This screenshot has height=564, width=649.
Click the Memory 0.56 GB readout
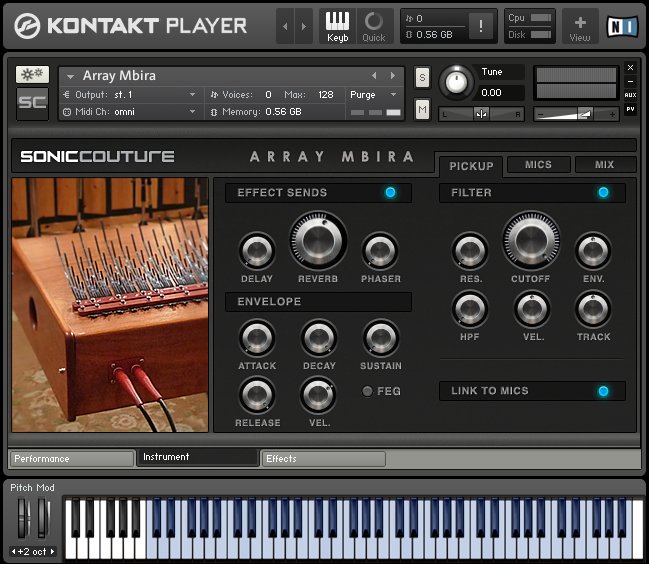tap(283, 112)
